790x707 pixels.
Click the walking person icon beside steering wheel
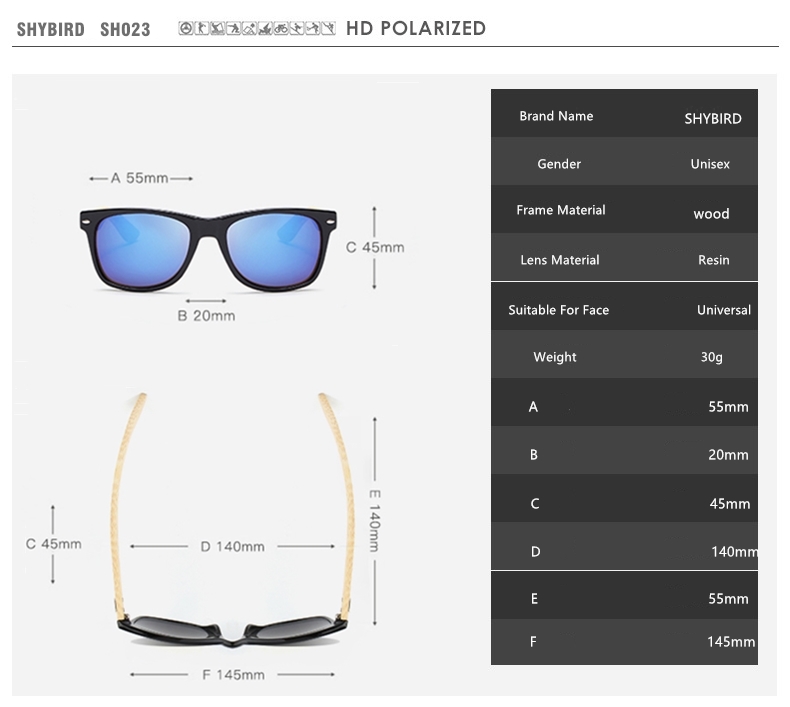pyautogui.click(x=202, y=28)
